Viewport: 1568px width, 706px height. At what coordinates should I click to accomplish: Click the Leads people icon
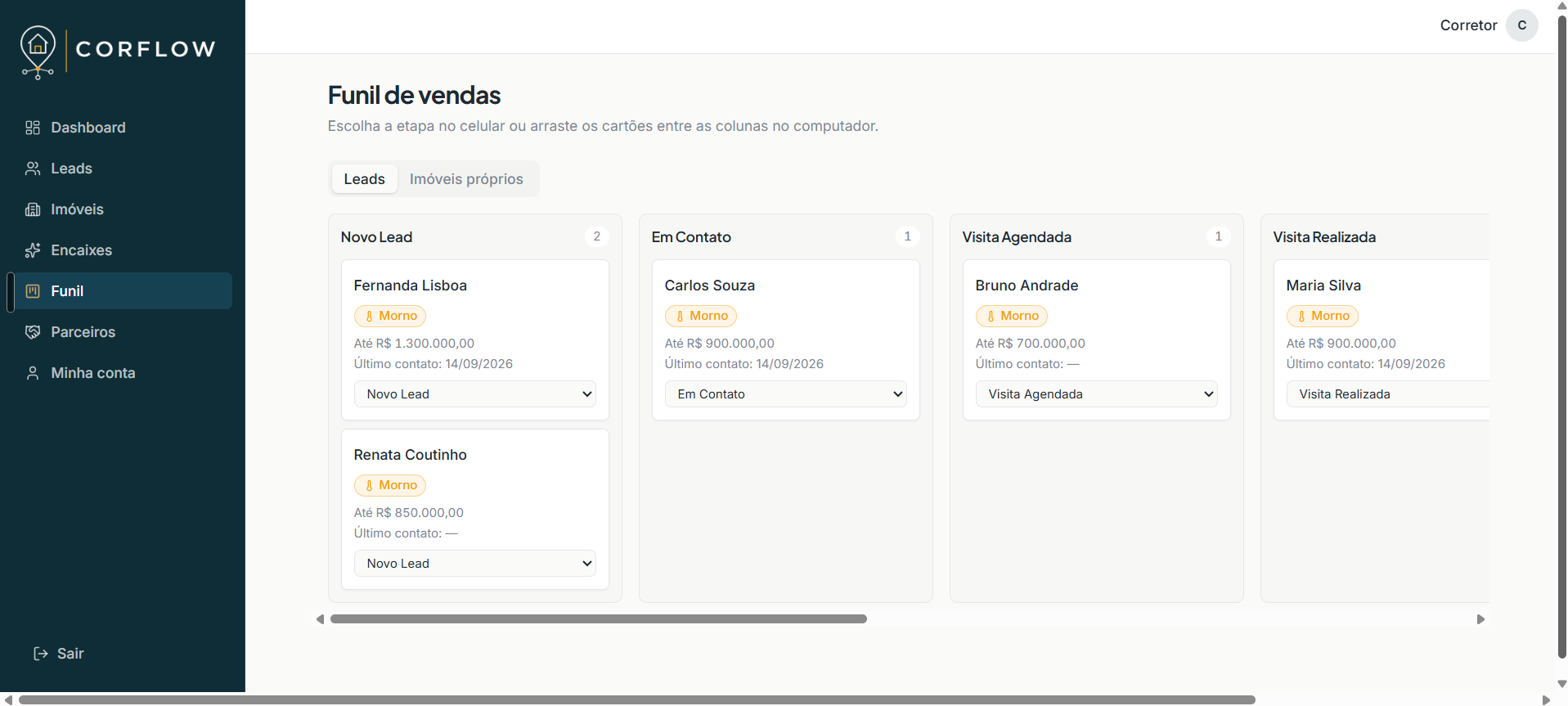(33, 169)
